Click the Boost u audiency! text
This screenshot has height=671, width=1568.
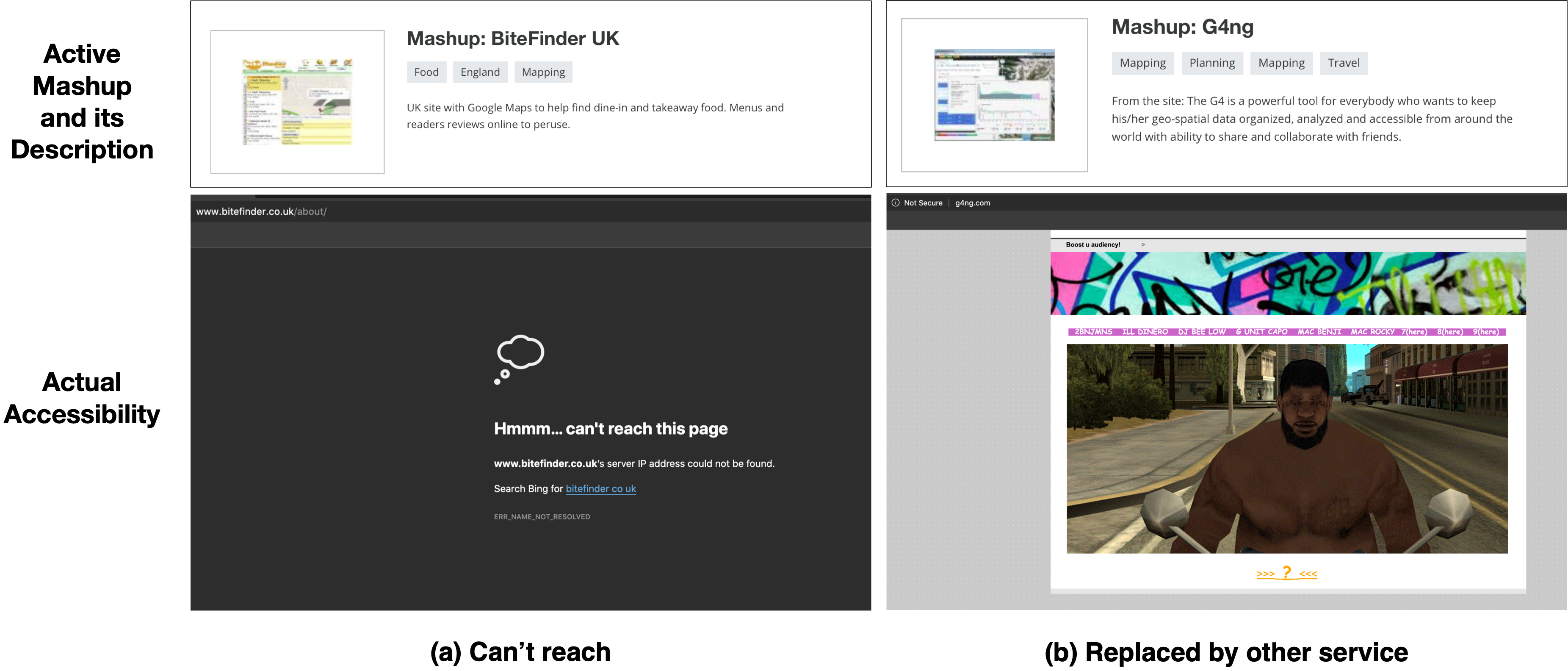pos(1092,245)
